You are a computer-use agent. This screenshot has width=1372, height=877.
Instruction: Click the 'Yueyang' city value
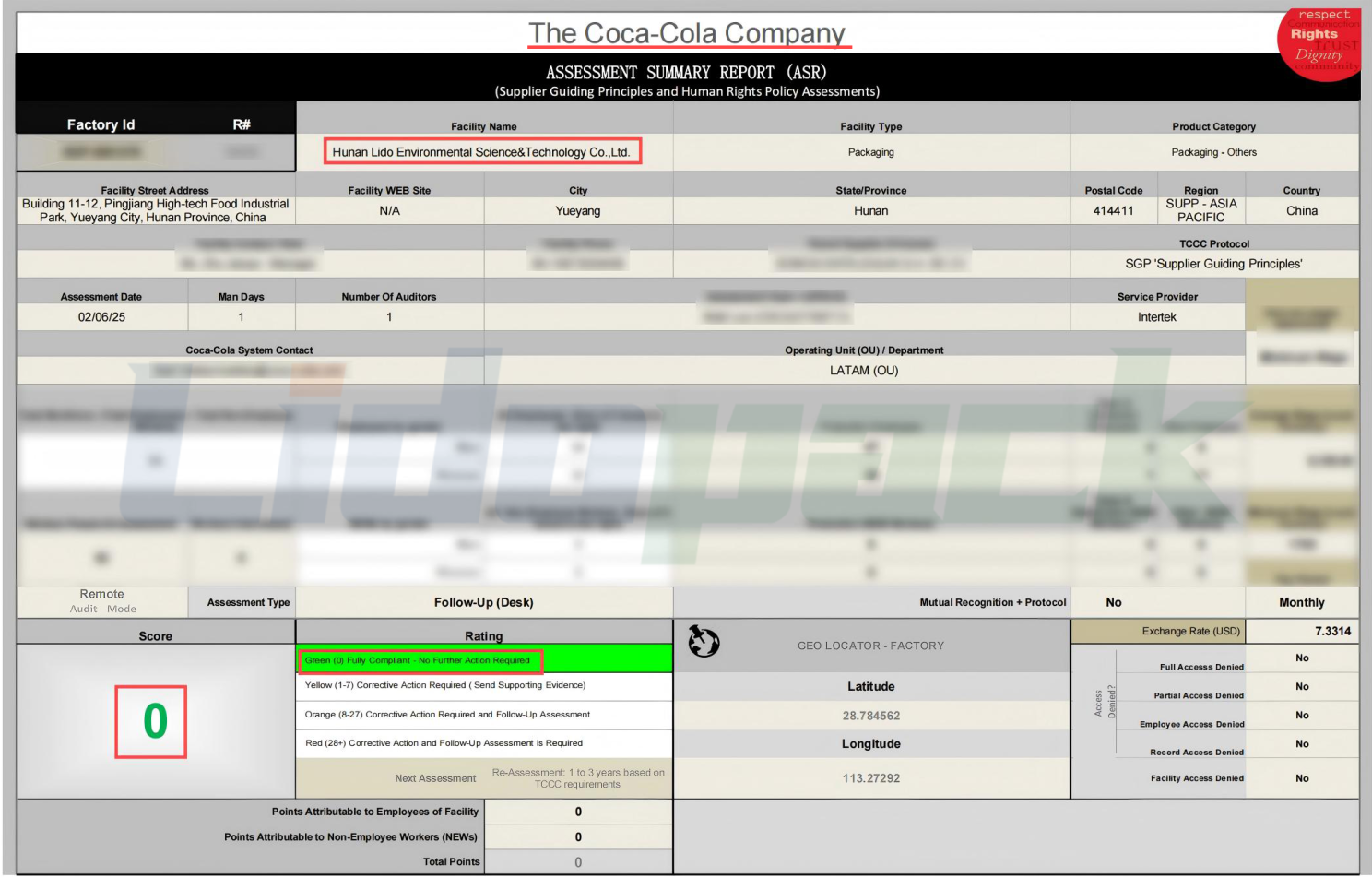[x=578, y=210]
